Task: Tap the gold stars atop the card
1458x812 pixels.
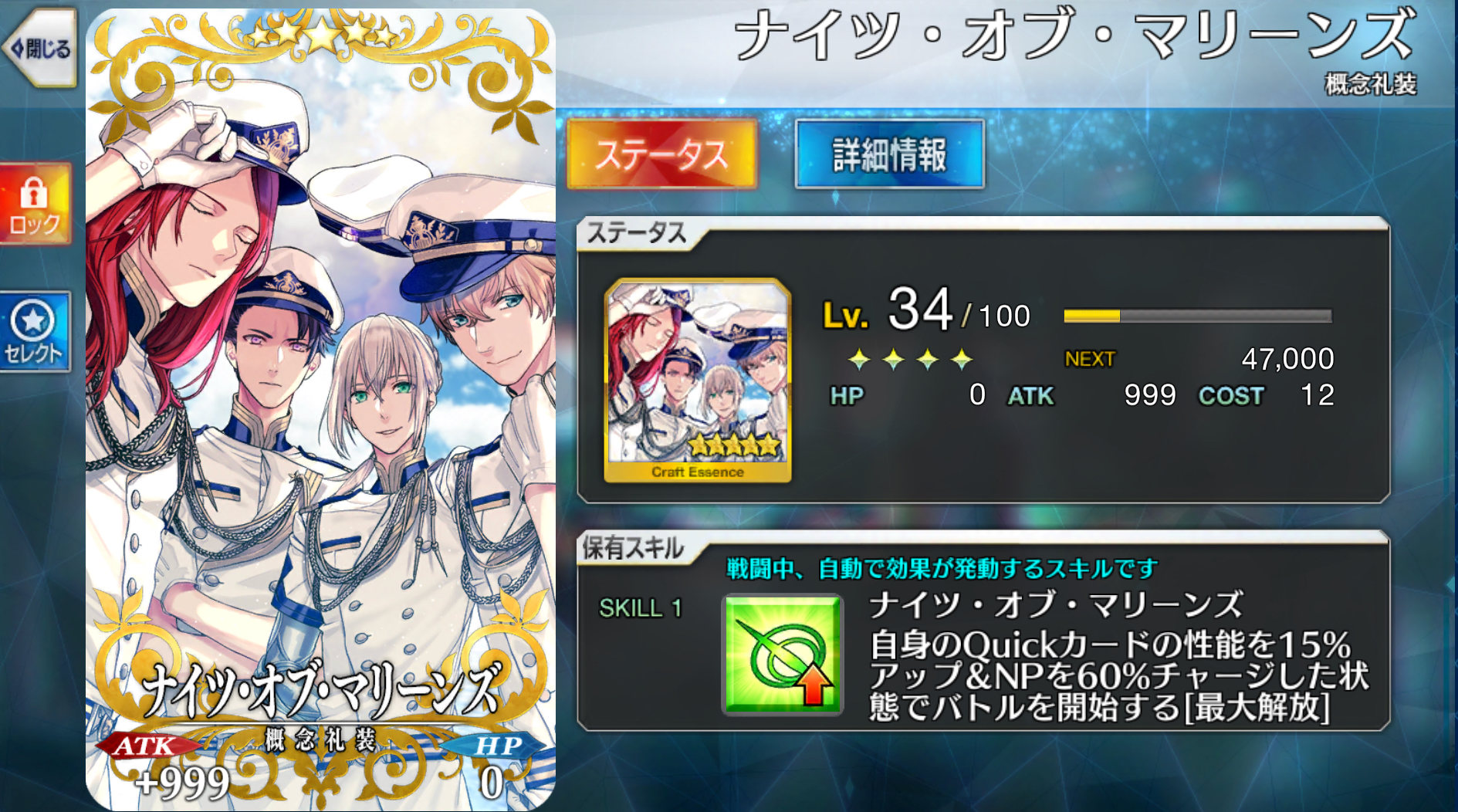Action: click(x=321, y=34)
